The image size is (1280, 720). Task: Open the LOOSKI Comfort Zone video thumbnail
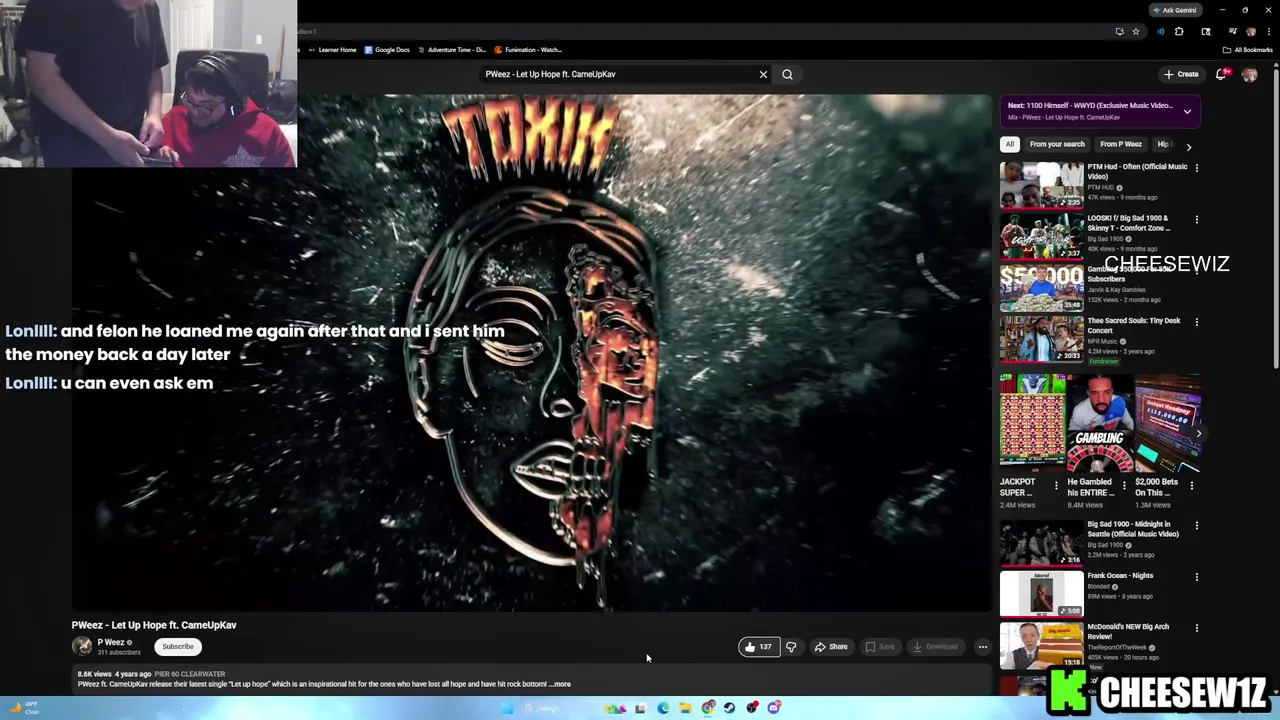click(1041, 236)
